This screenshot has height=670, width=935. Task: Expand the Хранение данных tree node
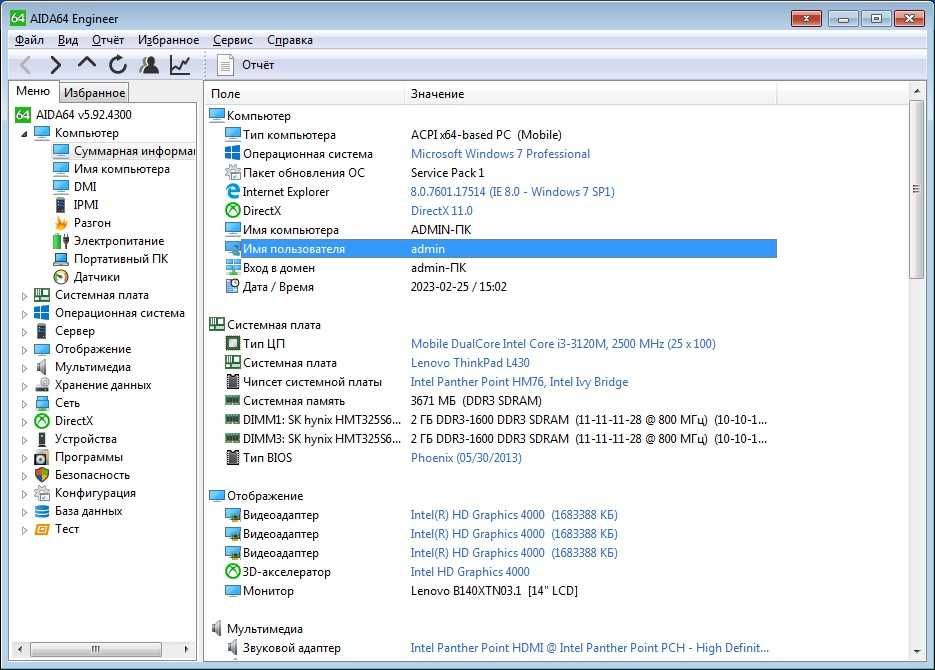[x=24, y=386]
